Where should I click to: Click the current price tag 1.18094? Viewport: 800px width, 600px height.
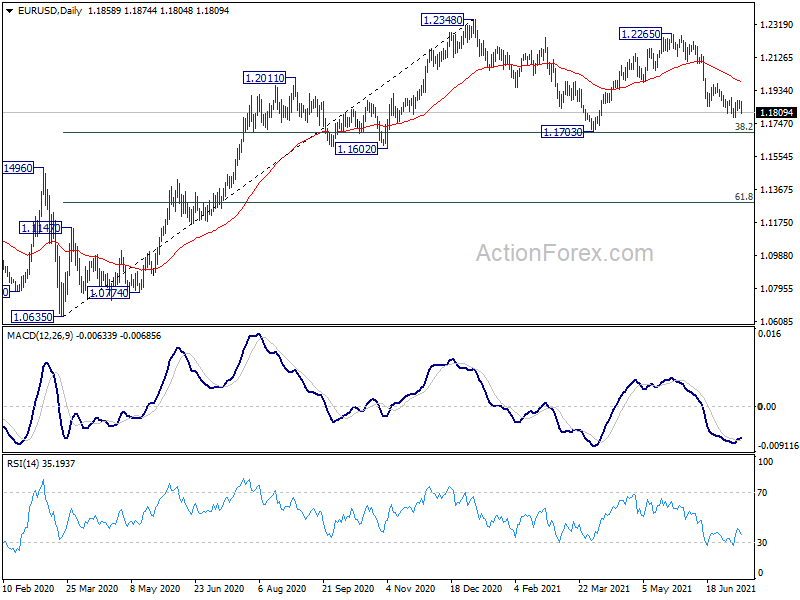[777, 112]
